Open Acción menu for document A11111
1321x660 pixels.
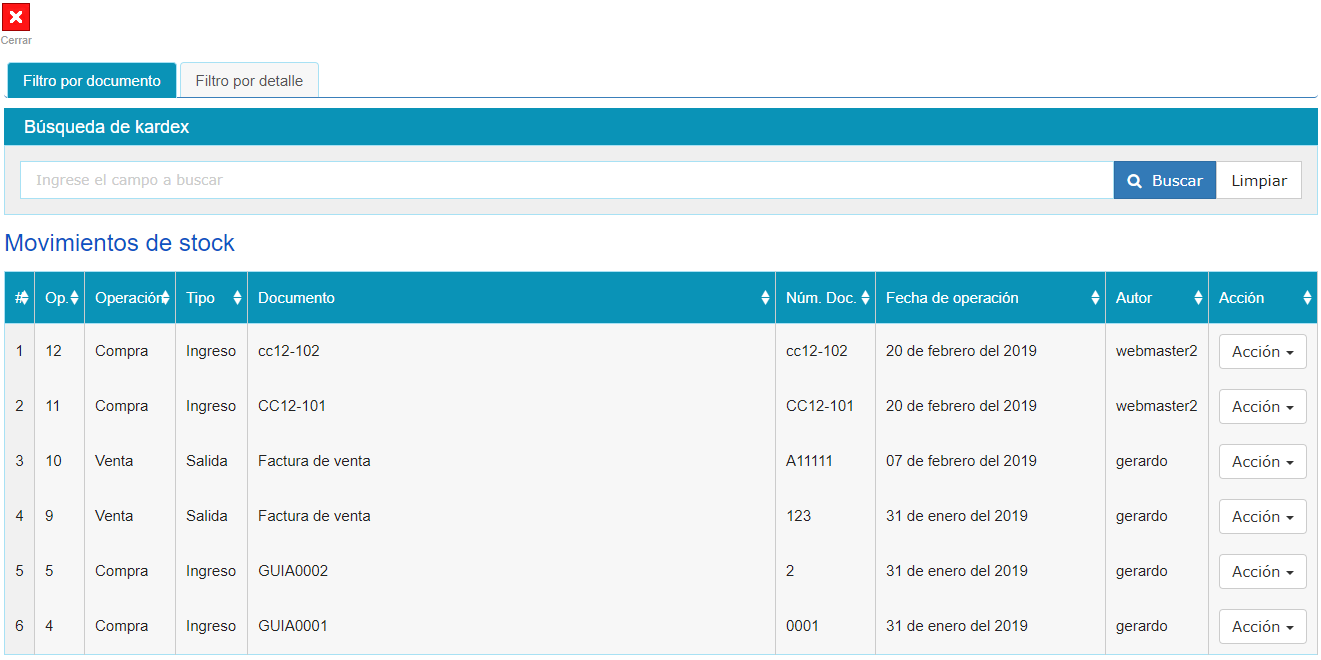click(1262, 462)
